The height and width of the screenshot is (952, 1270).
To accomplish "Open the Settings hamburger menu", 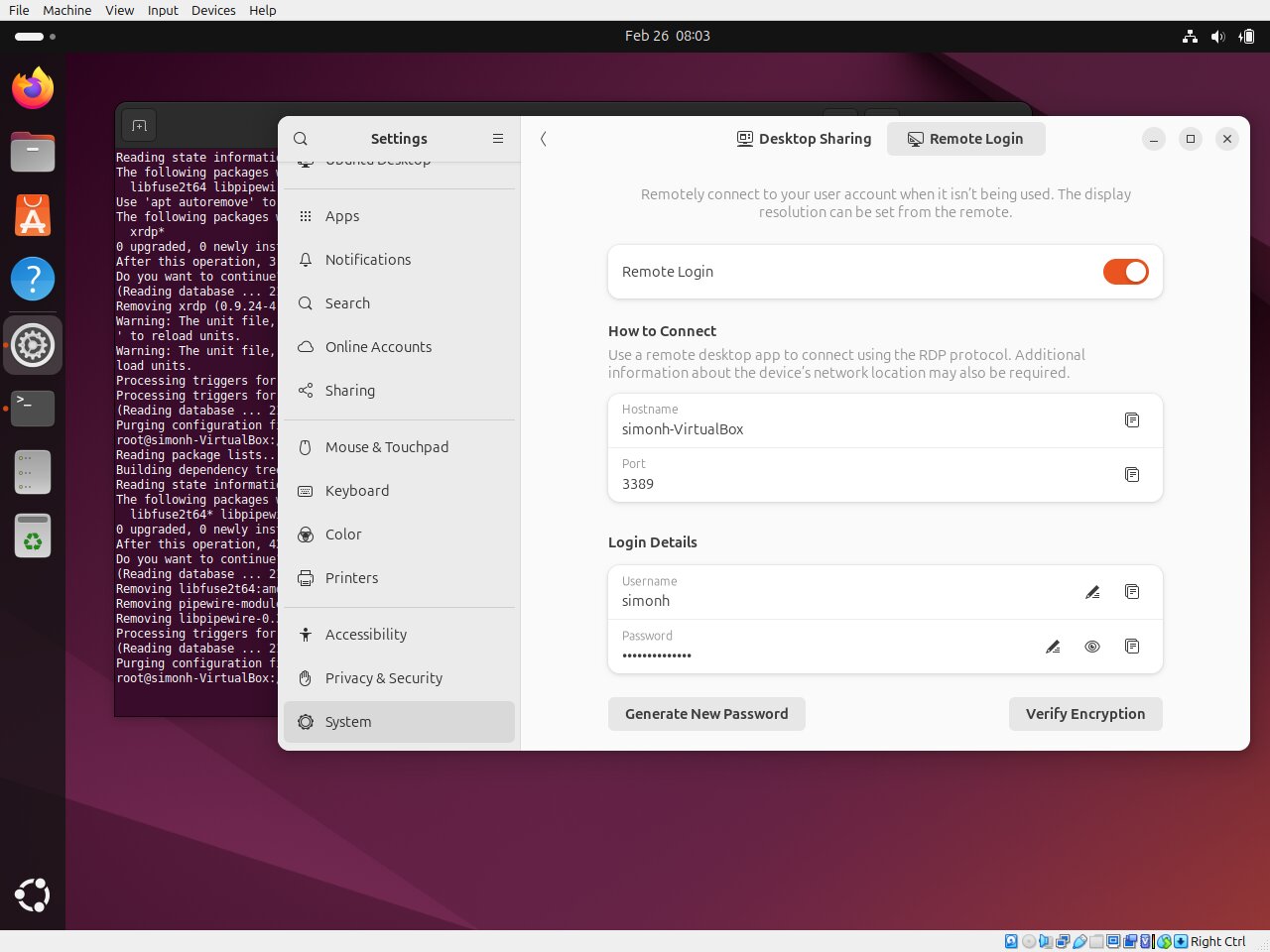I will 498,139.
